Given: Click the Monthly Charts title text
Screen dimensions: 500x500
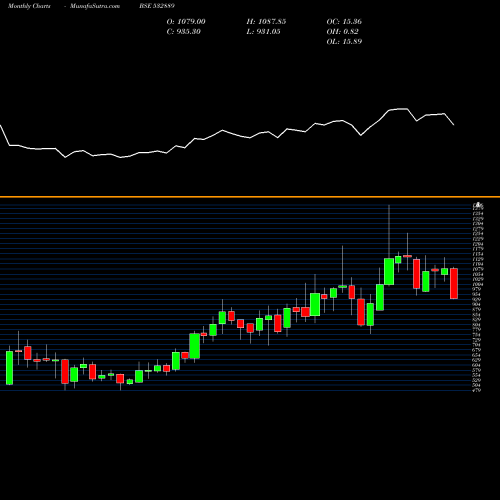Looking at the screenshot, I should [29, 6].
